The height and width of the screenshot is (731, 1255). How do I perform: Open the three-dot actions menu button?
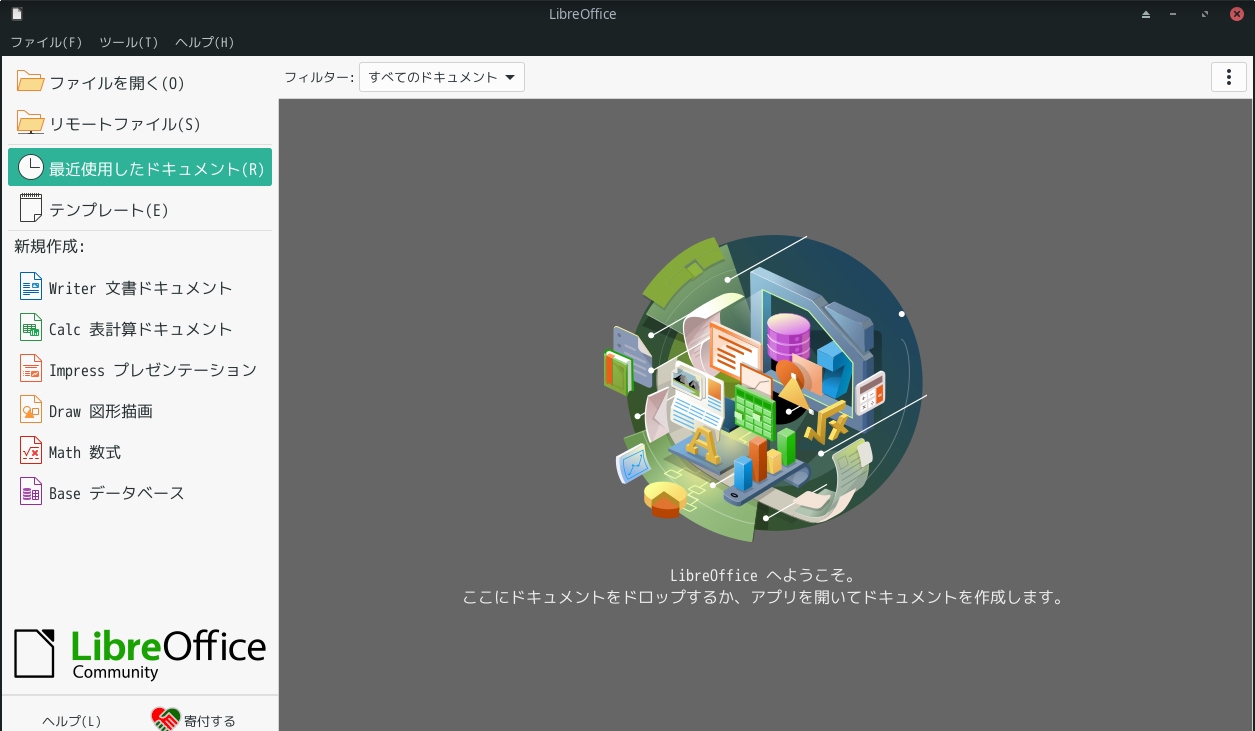[x=1228, y=78]
